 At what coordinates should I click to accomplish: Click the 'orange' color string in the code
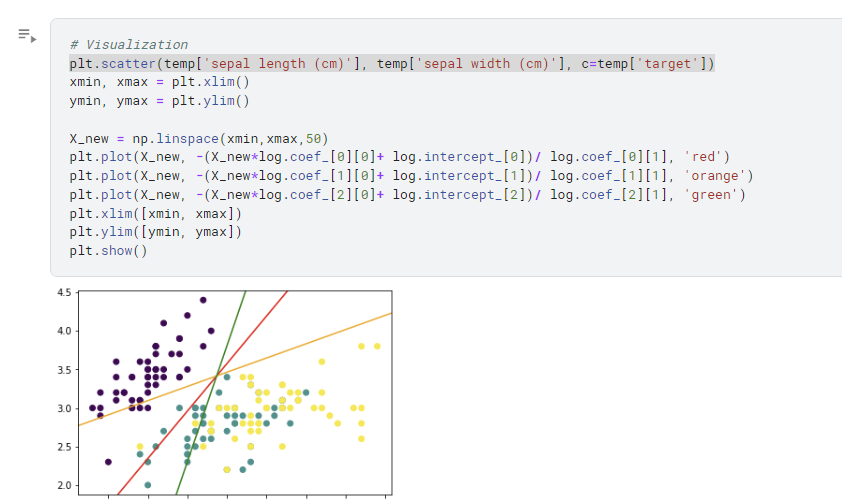[715, 176]
